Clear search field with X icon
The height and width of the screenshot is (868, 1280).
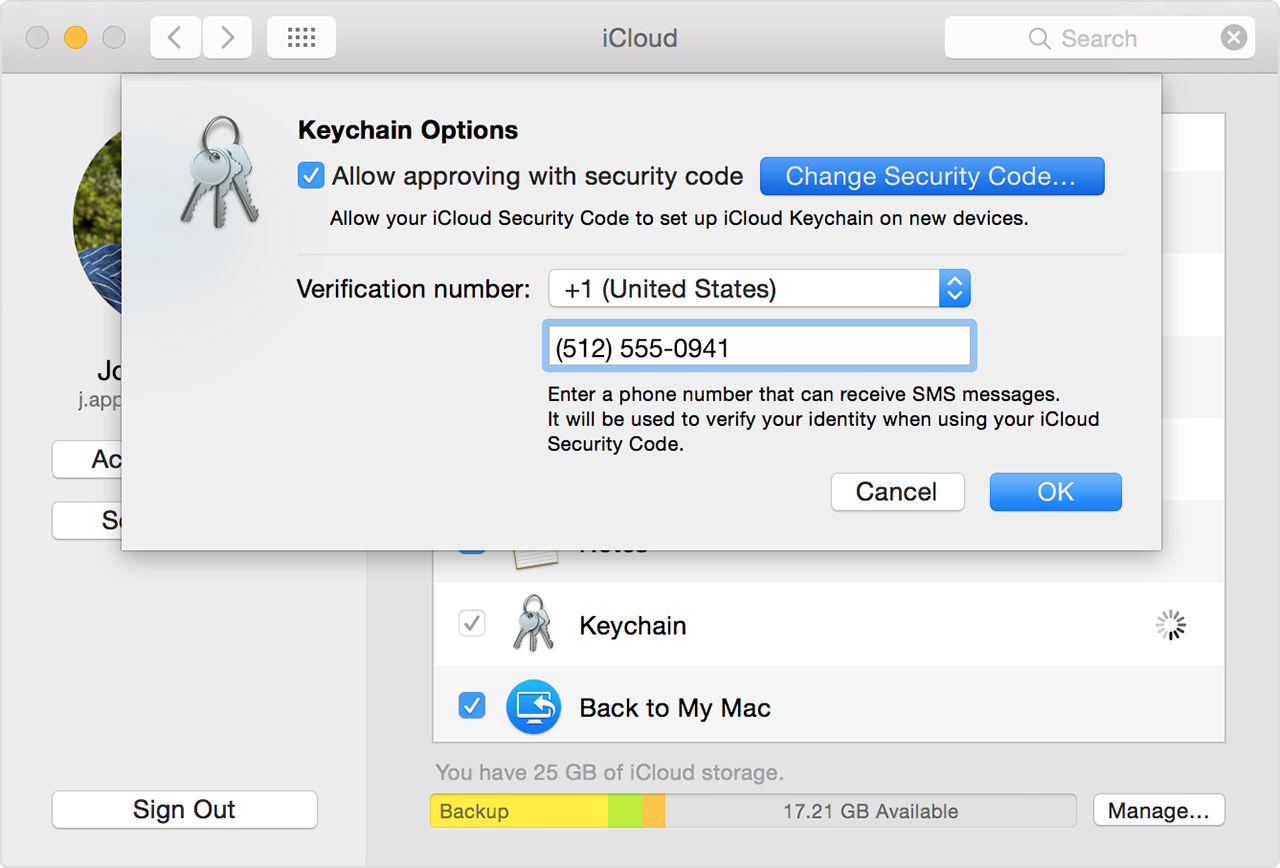click(x=1234, y=38)
